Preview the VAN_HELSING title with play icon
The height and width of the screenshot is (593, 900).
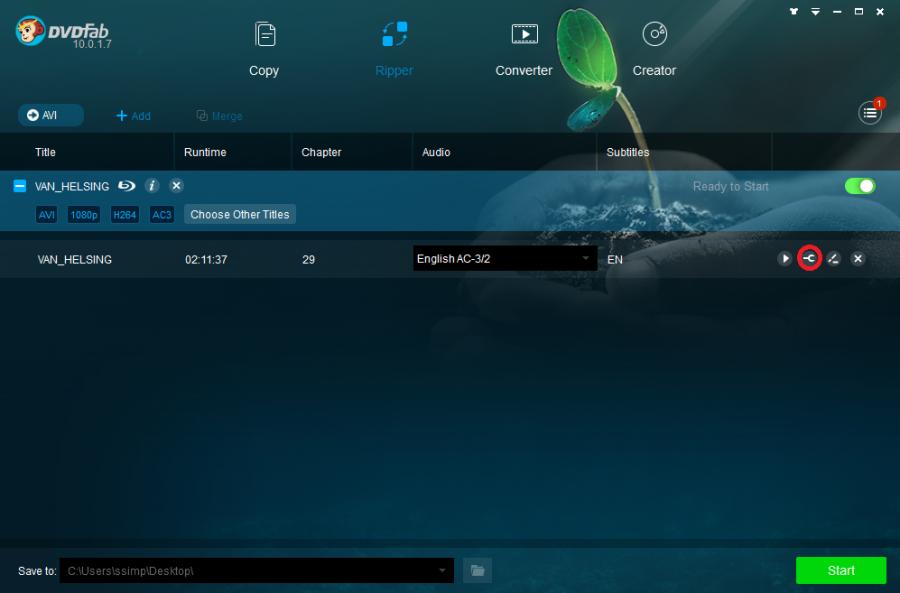point(784,259)
